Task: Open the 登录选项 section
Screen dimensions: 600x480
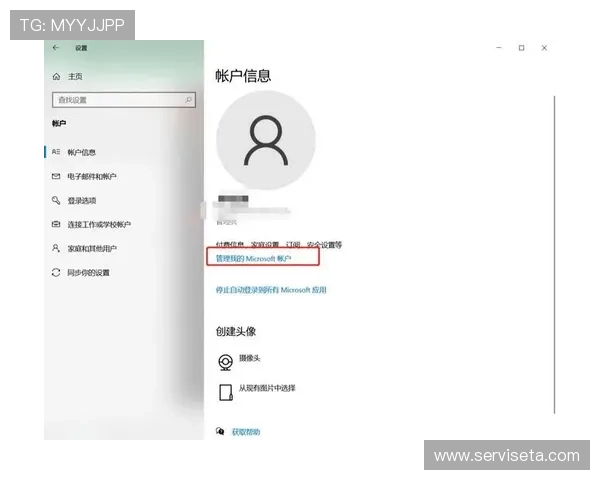Action: coord(82,200)
